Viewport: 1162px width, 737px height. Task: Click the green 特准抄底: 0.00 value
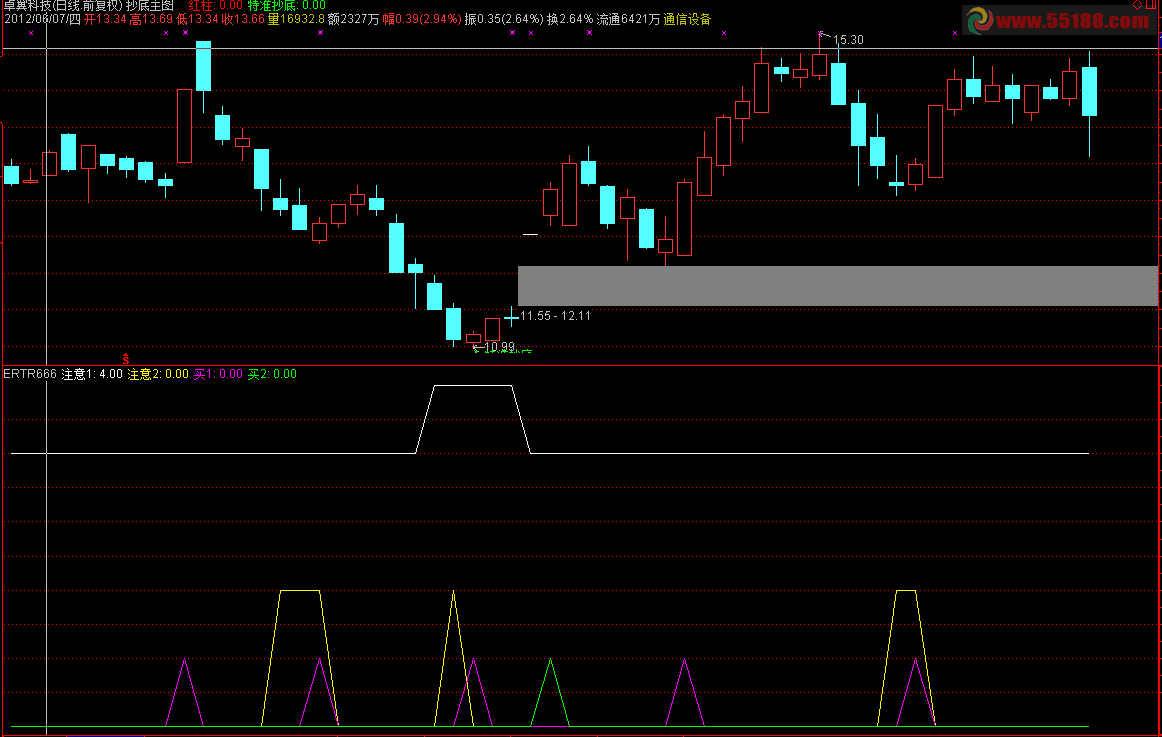pos(287,5)
